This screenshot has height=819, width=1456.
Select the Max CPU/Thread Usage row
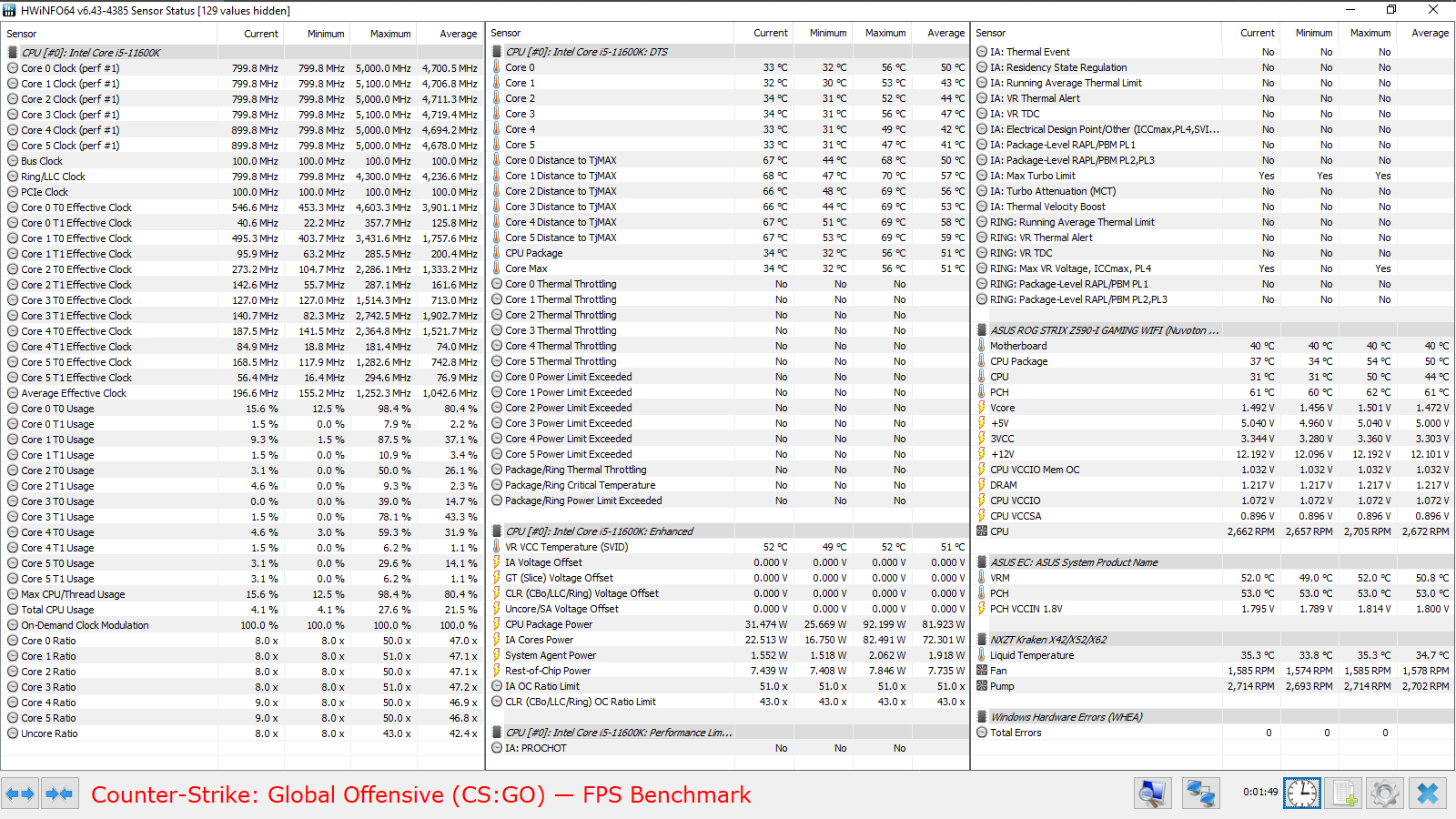coord(242,594)
